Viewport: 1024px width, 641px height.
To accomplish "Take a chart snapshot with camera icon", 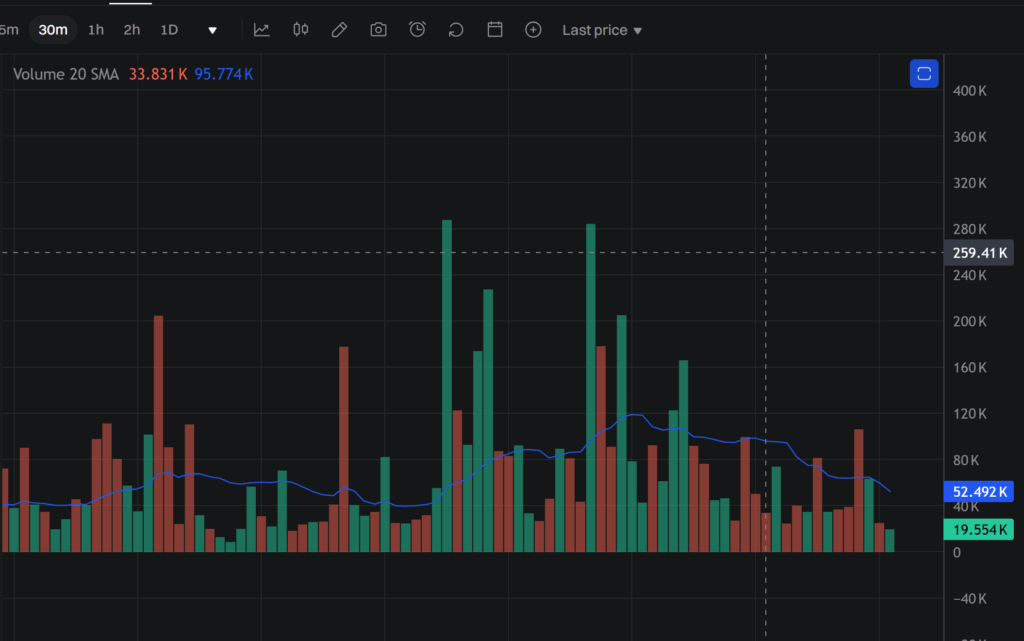I will point(378,30).
